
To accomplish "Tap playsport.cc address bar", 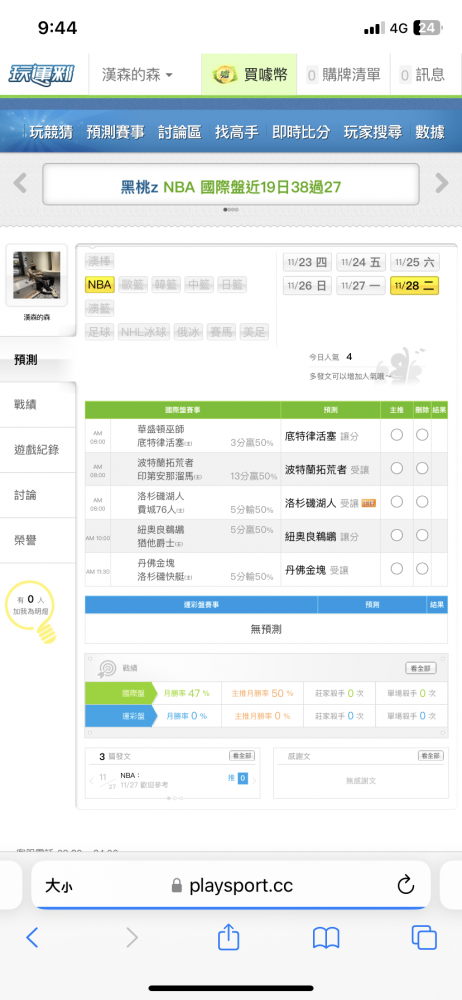I will click(231, 885).
